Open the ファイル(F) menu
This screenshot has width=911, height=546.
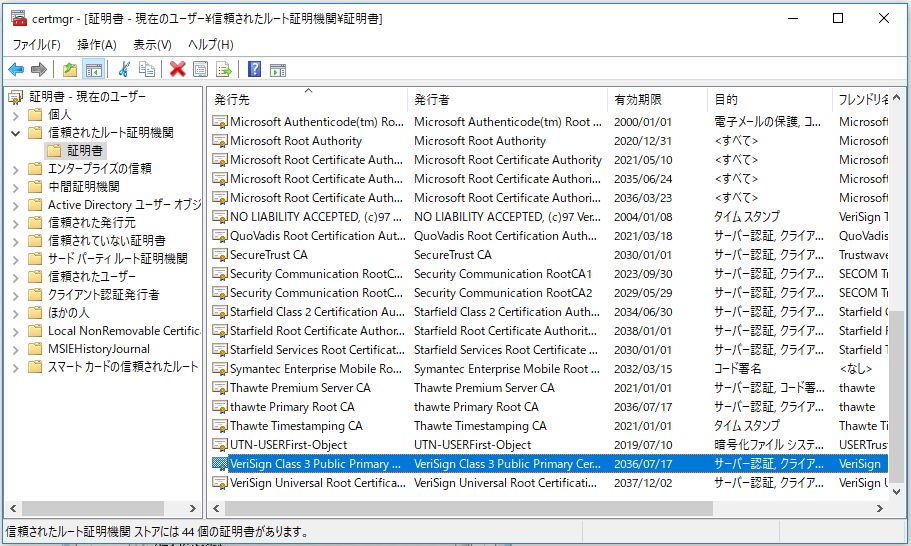pyautogui.click(x=37, y=45)
